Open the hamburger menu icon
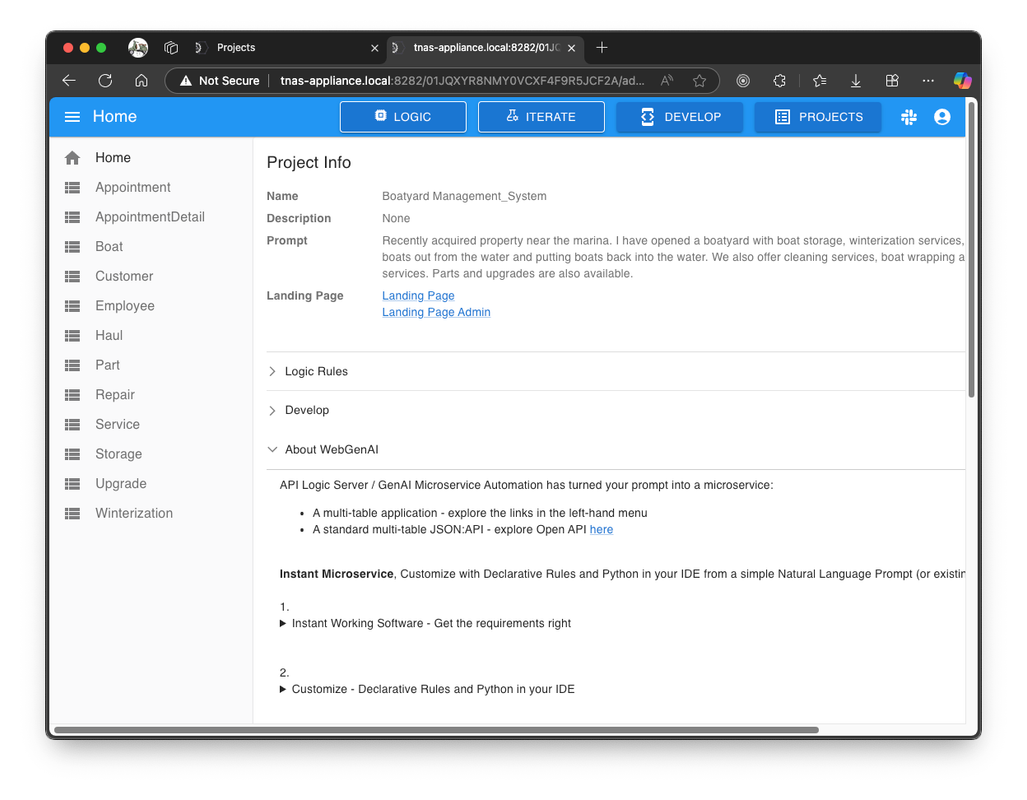 click(x=72, y=117)
